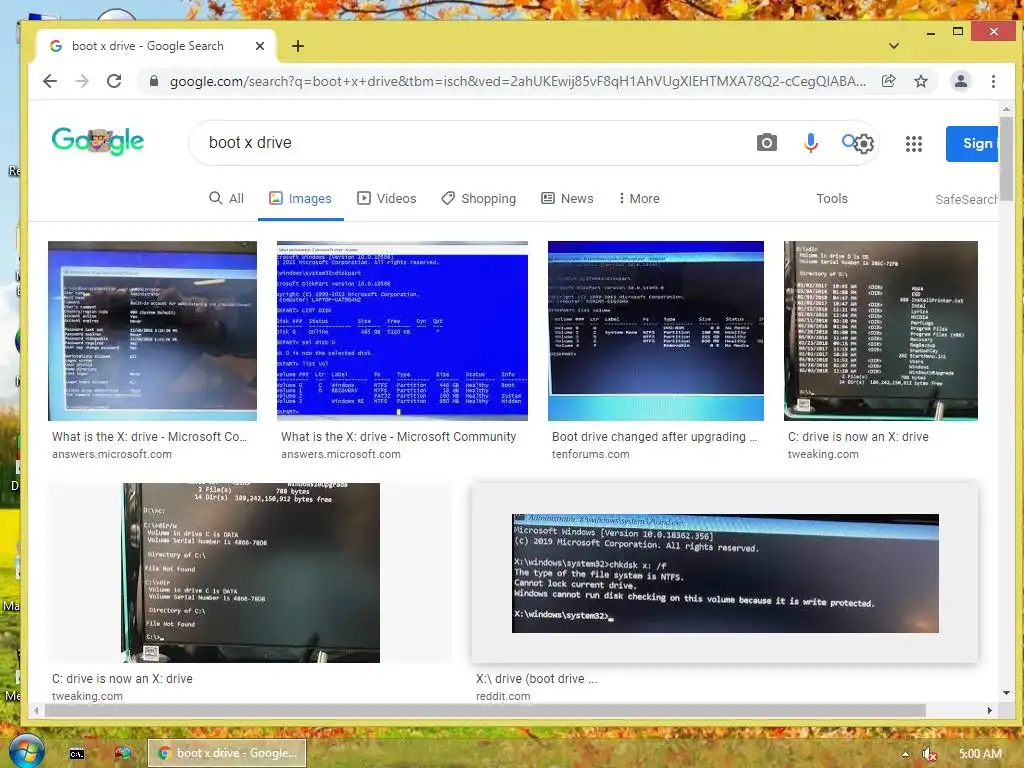Select the Images tab
The width and height of the screenshot is (1024, 768).
coord(300,199)
